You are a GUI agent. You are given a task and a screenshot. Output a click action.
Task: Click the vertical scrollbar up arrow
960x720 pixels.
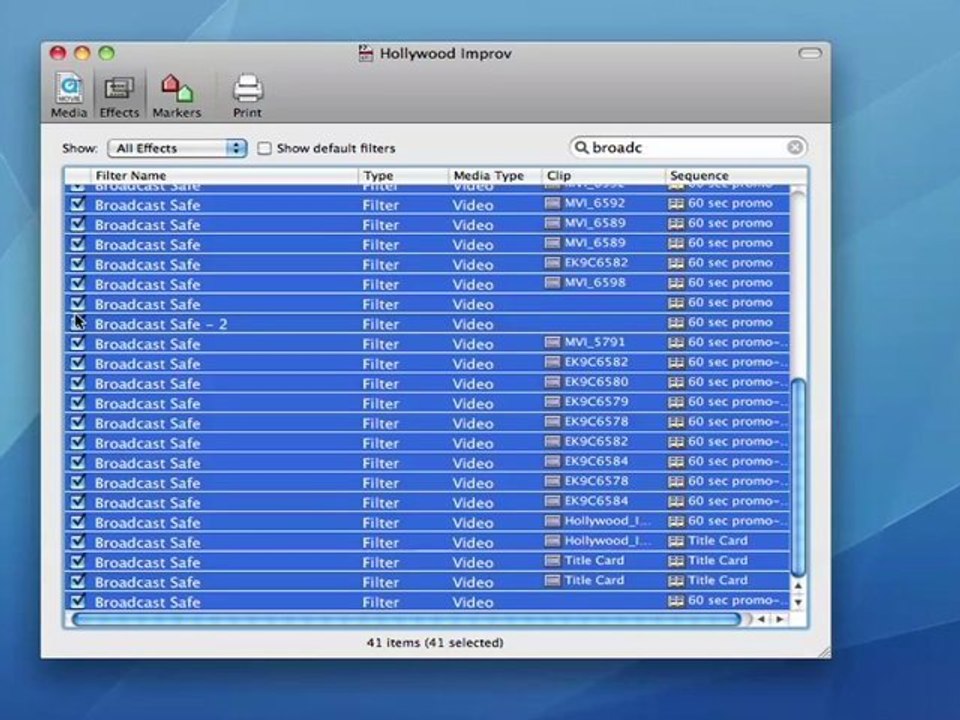[x=798, y=586]
